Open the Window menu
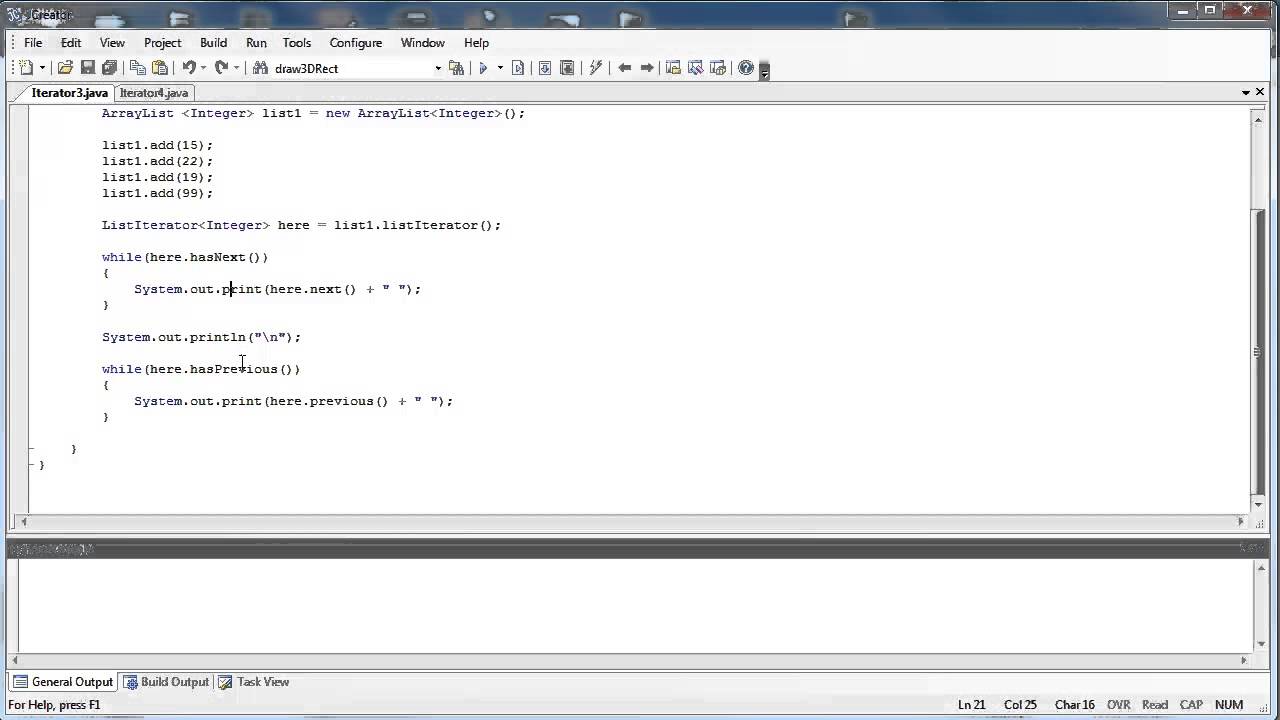1280x720 pixels. coord(423,43)
